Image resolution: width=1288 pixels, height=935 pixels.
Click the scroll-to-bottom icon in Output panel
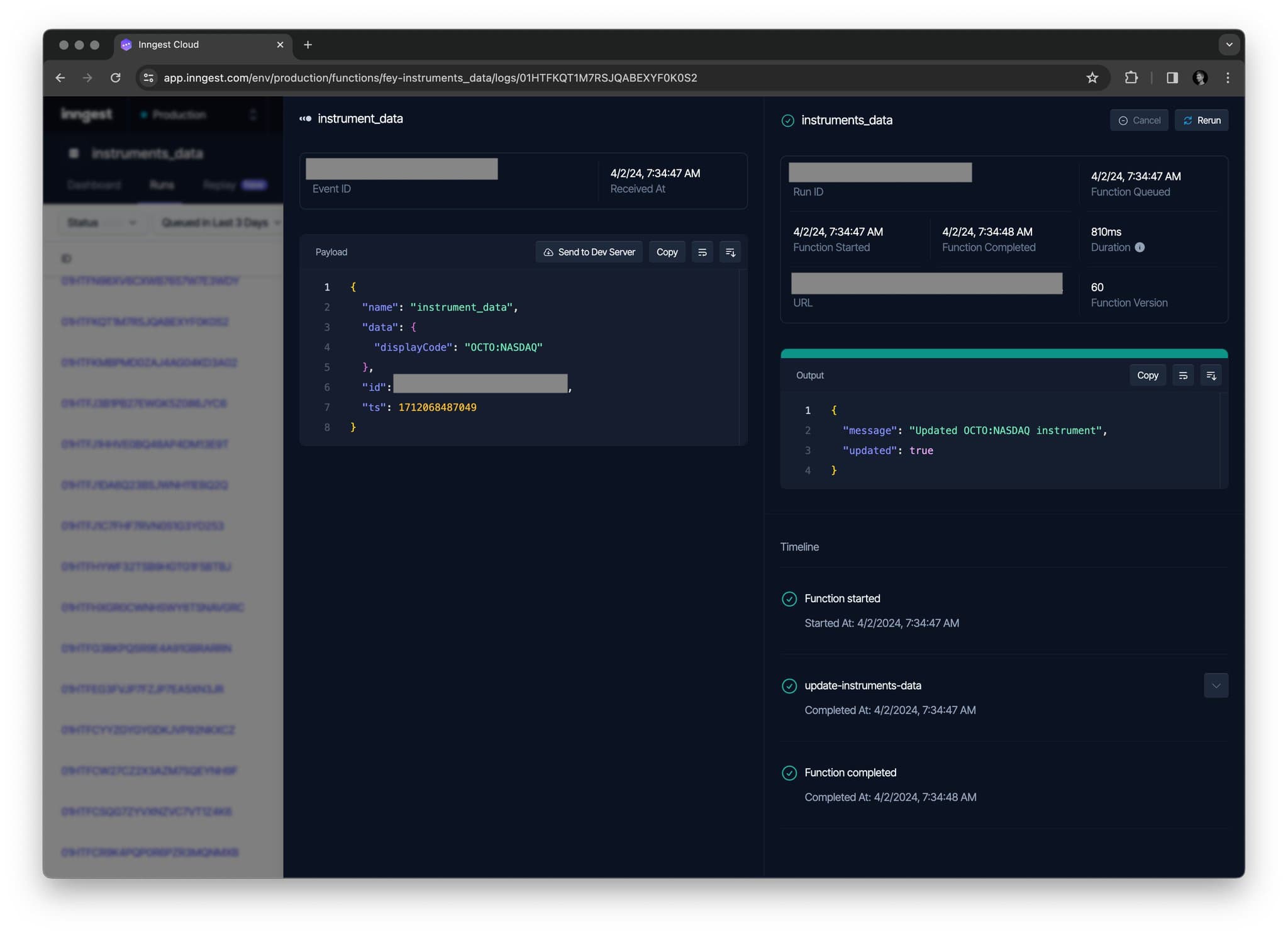pyautogui.click(x=1211, y=374)
